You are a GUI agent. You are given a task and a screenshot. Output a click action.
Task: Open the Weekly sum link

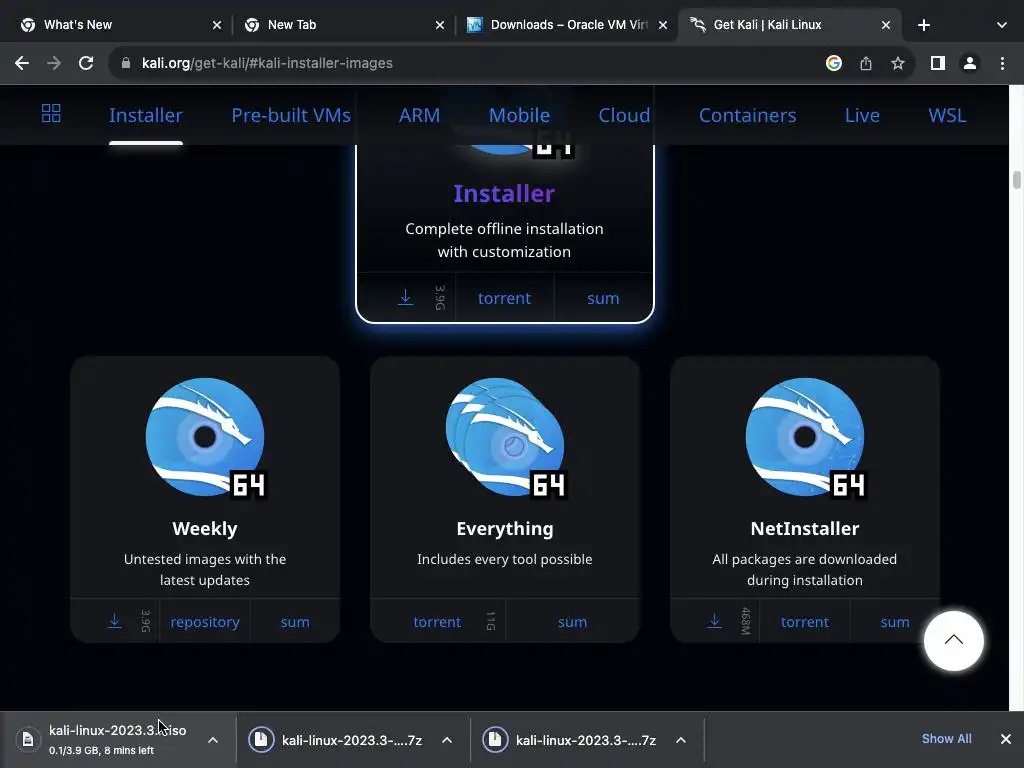pos(295,622)
